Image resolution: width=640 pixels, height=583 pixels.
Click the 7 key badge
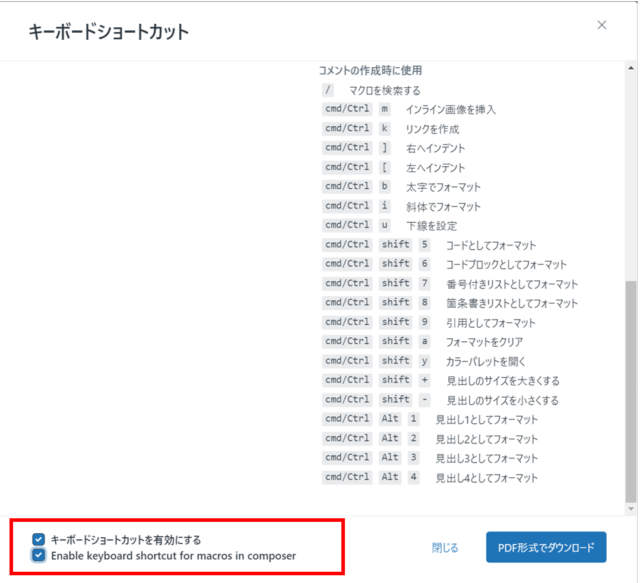pos(424,283)
